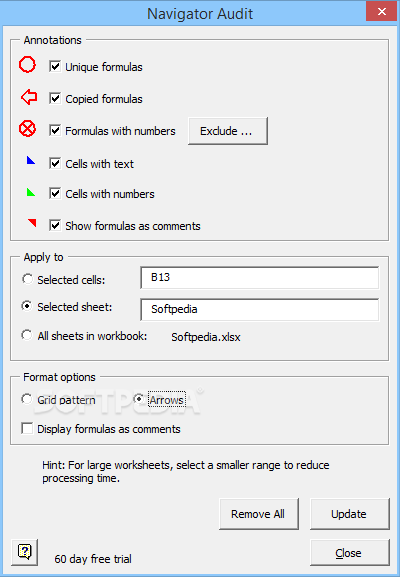Click the red crossed-circle formulas with numbers icon
The width and height of the screenshot is (400, 577).
coord(27,129)
